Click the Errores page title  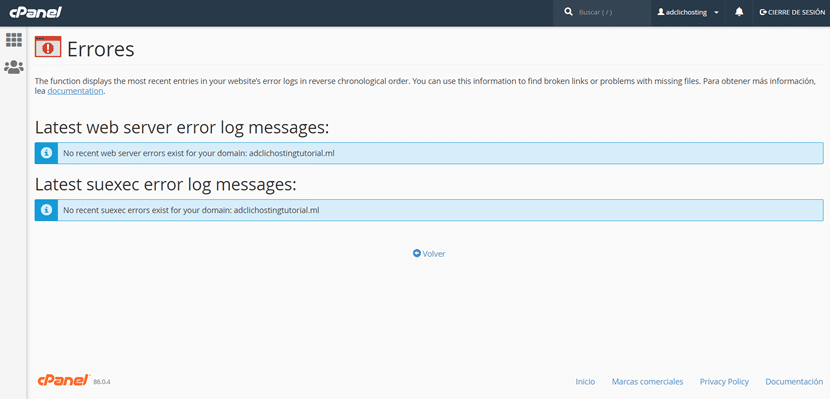(x=101, y=49)
